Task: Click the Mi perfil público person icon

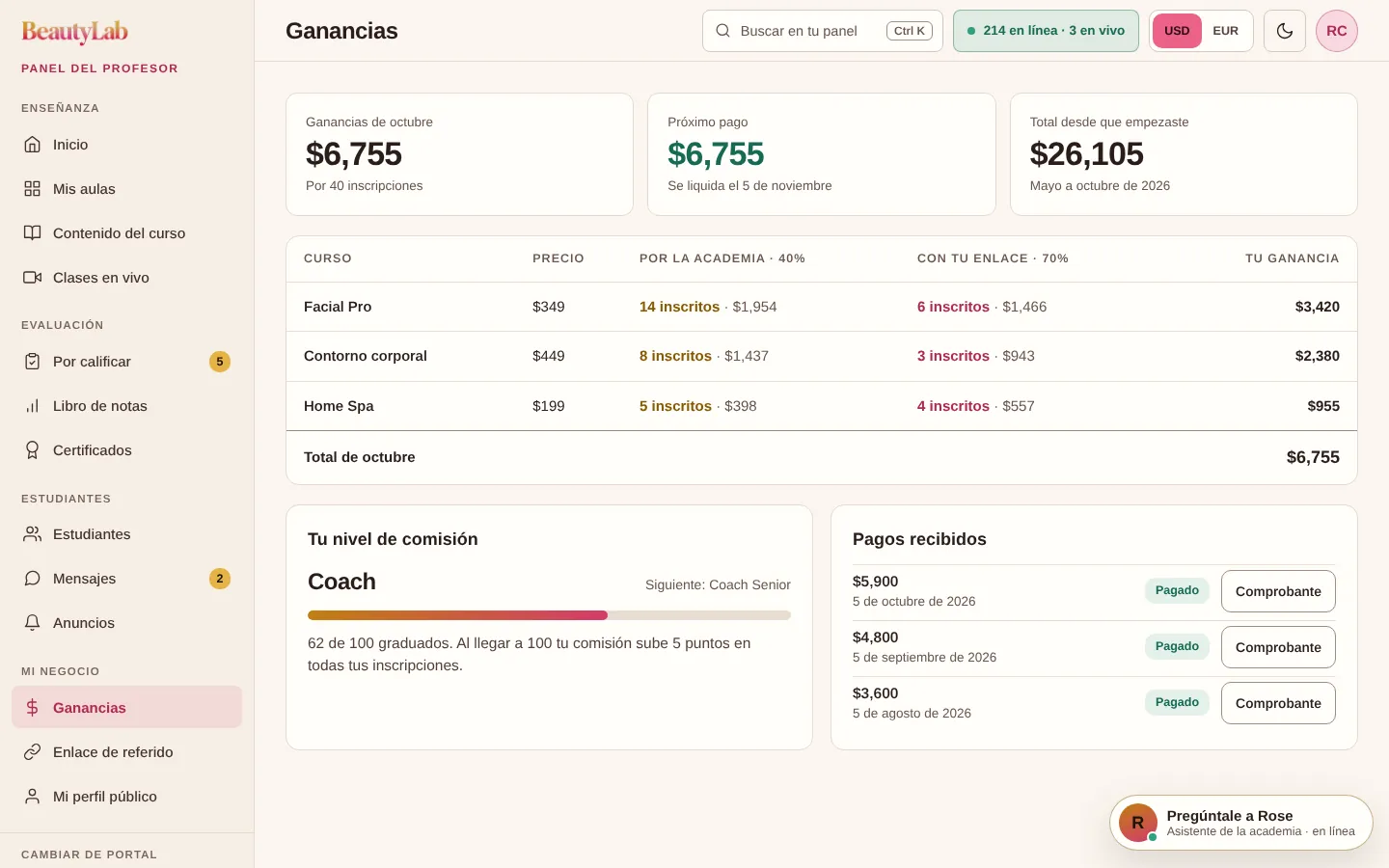Action: [x=33, y=797]
